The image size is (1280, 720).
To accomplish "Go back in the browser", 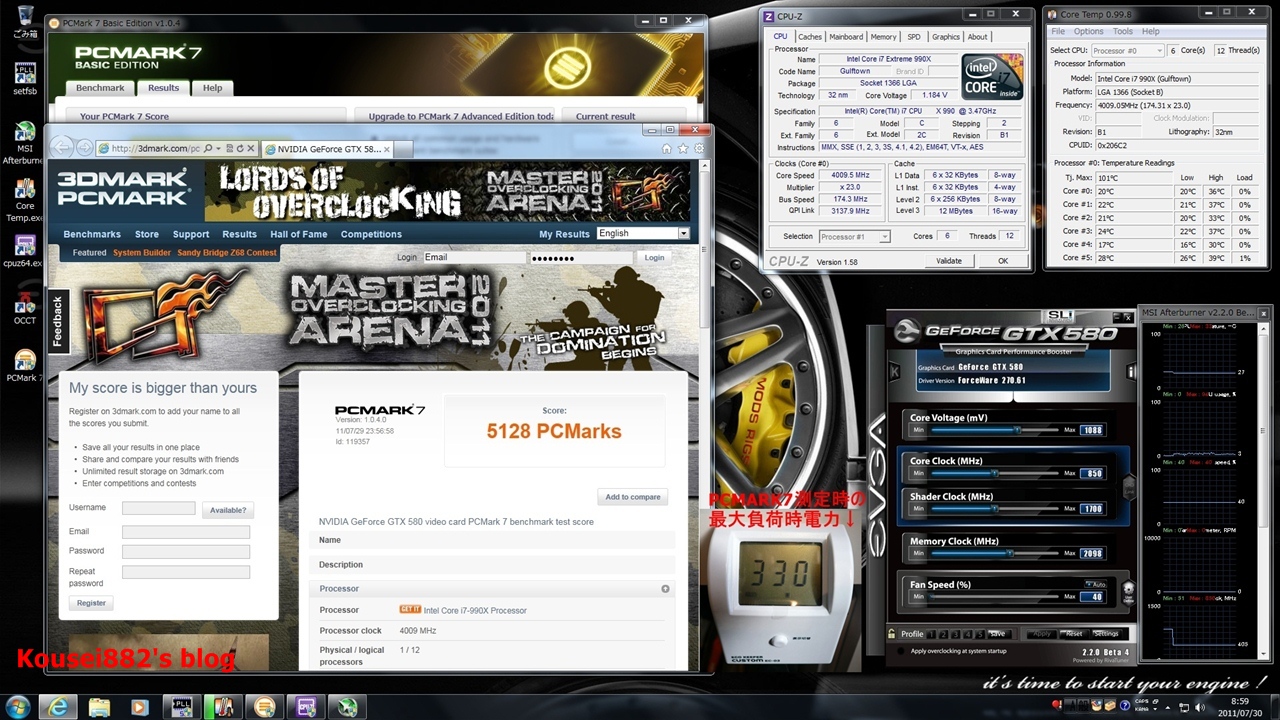I will point(63,148).
